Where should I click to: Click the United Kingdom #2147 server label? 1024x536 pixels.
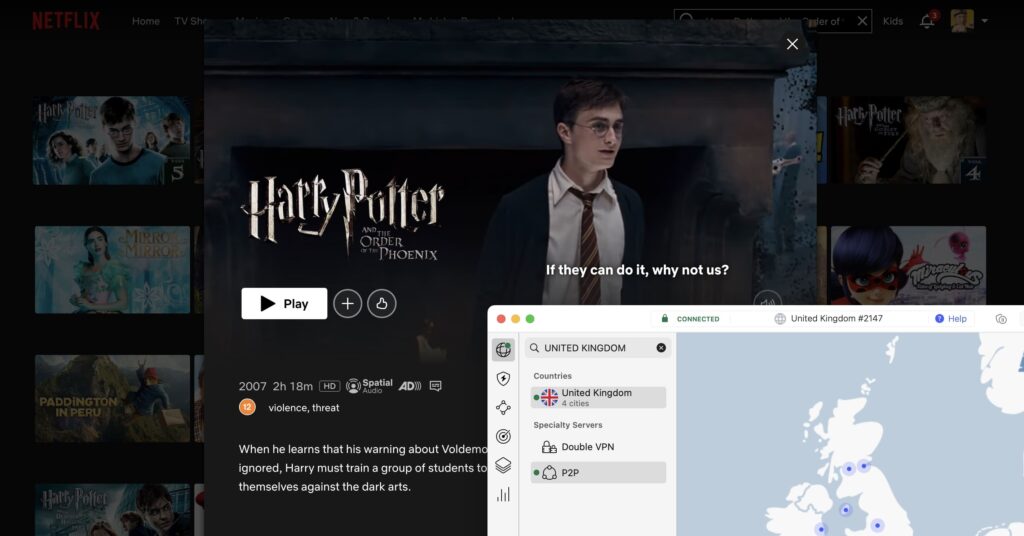(x=829, y=319)
